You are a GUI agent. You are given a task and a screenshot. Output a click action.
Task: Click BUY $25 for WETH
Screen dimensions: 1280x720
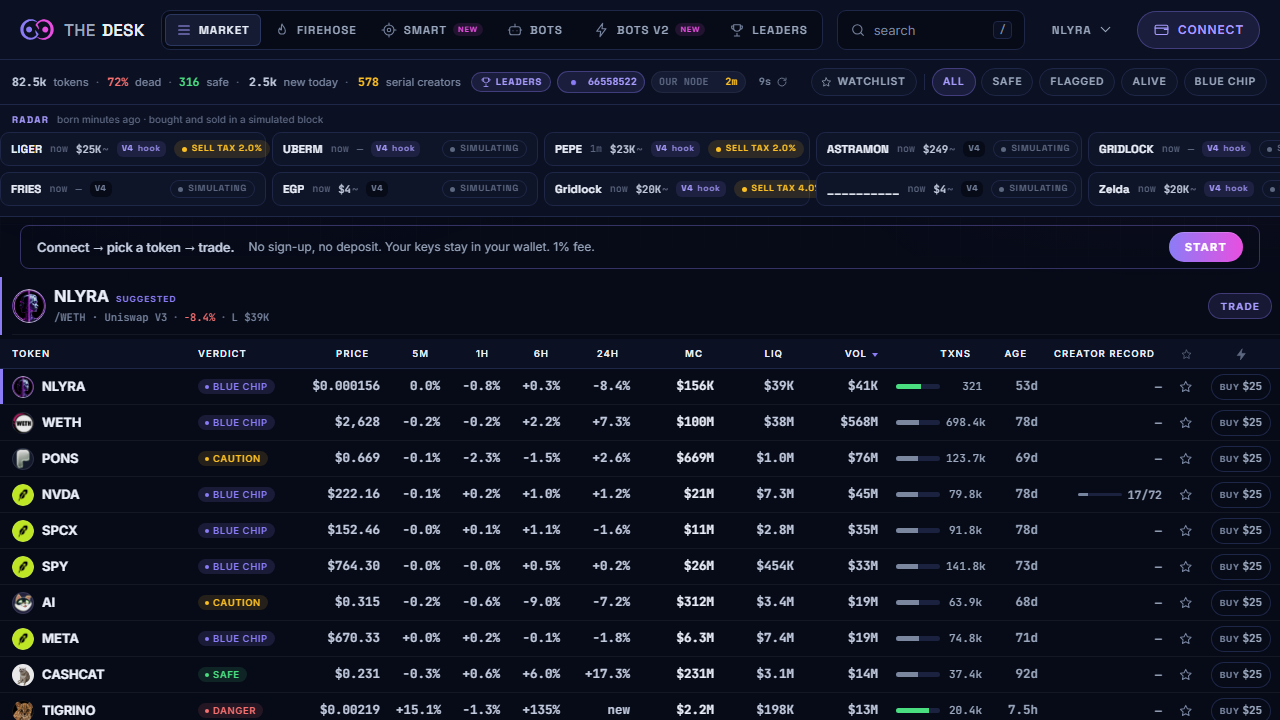(x=1240, y=422)
